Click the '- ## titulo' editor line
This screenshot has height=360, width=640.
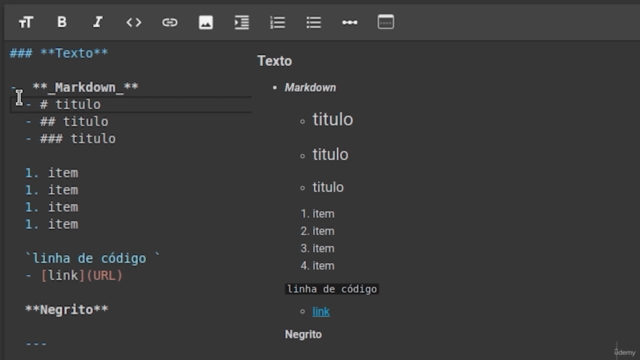[x=67, y=122]
